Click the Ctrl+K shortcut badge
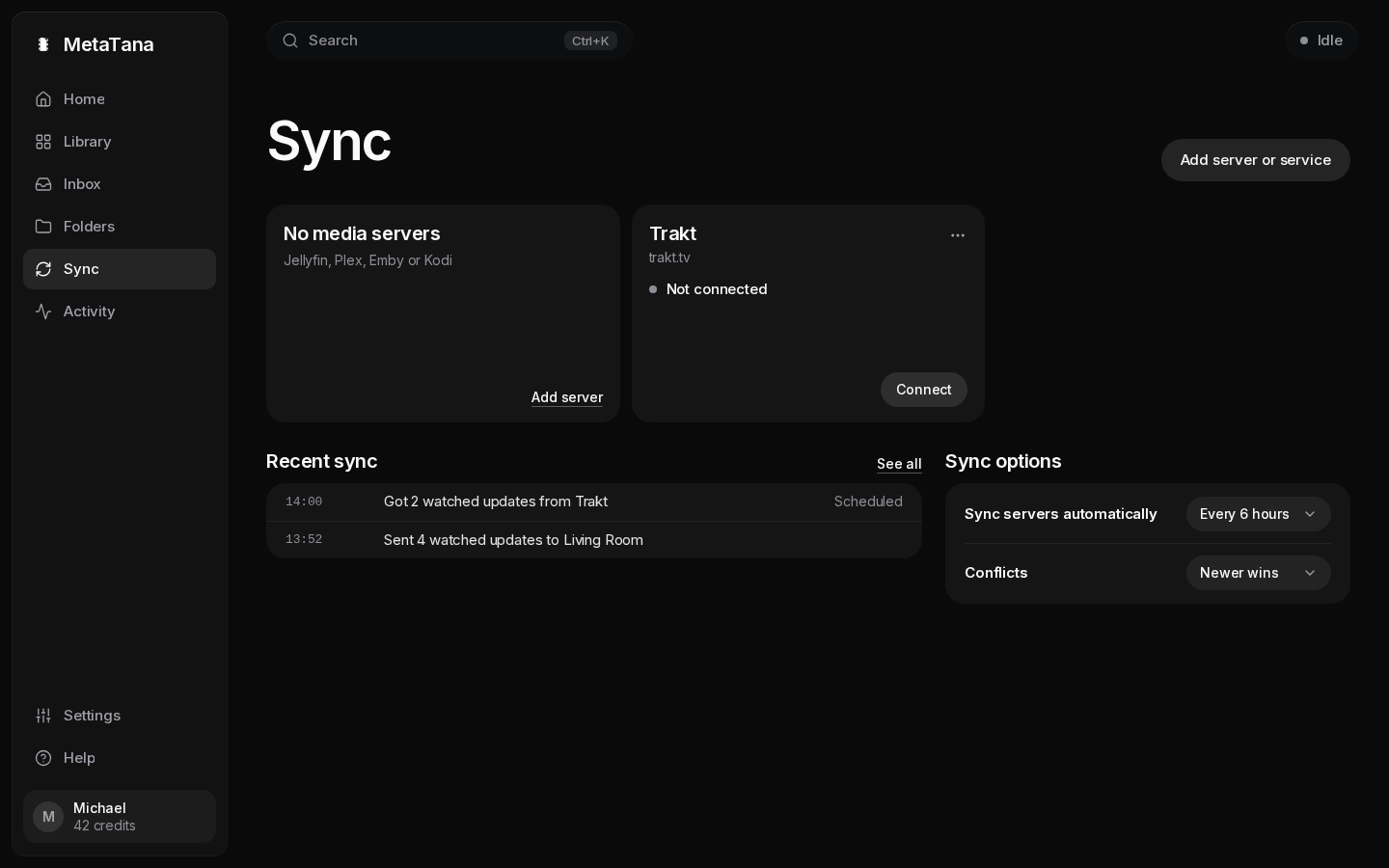Screen dimensions: 1389x868 coord(590,41)
